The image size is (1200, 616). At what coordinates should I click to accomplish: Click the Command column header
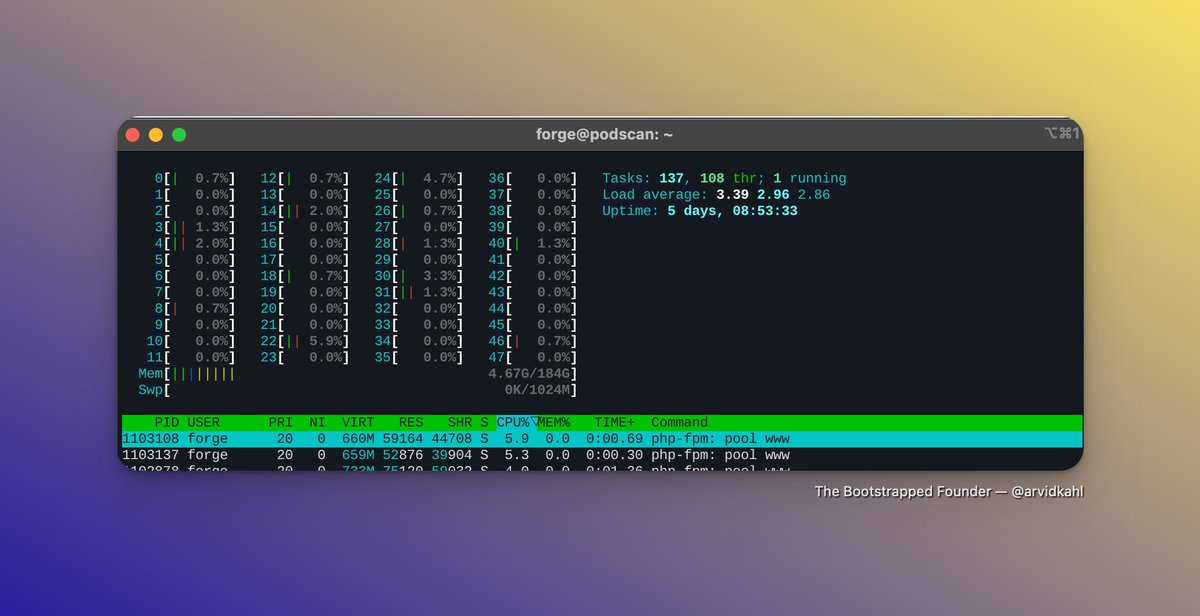click(679, 422)
